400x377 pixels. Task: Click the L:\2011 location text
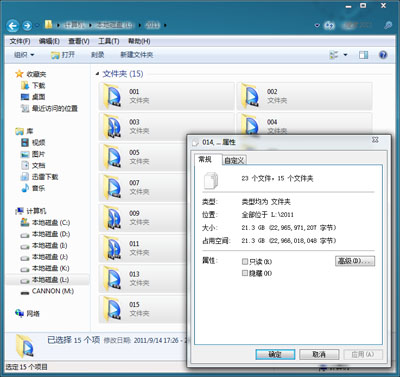tap(282, 215)
